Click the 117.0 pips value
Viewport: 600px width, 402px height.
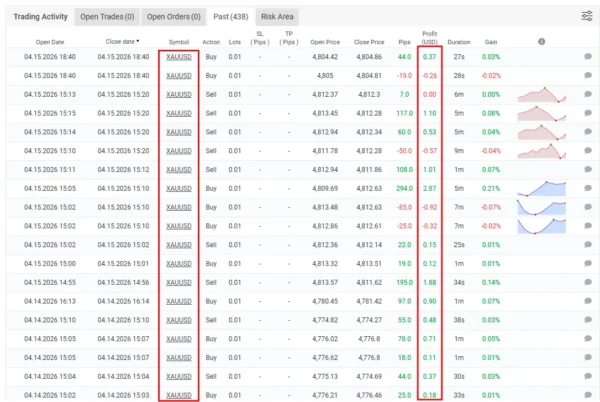(404, 113)
